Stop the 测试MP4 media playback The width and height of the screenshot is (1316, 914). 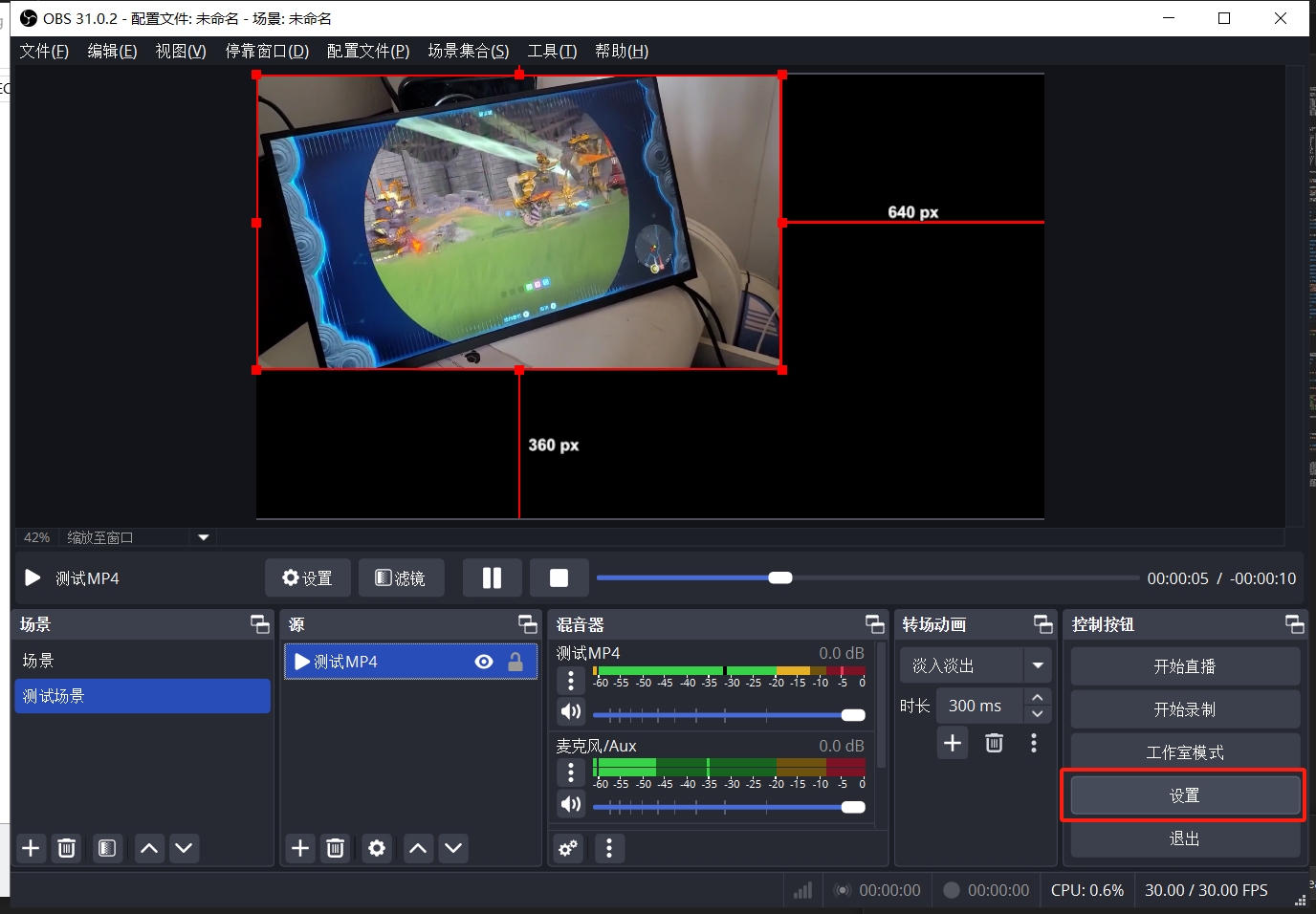click(x=559, y=578)
